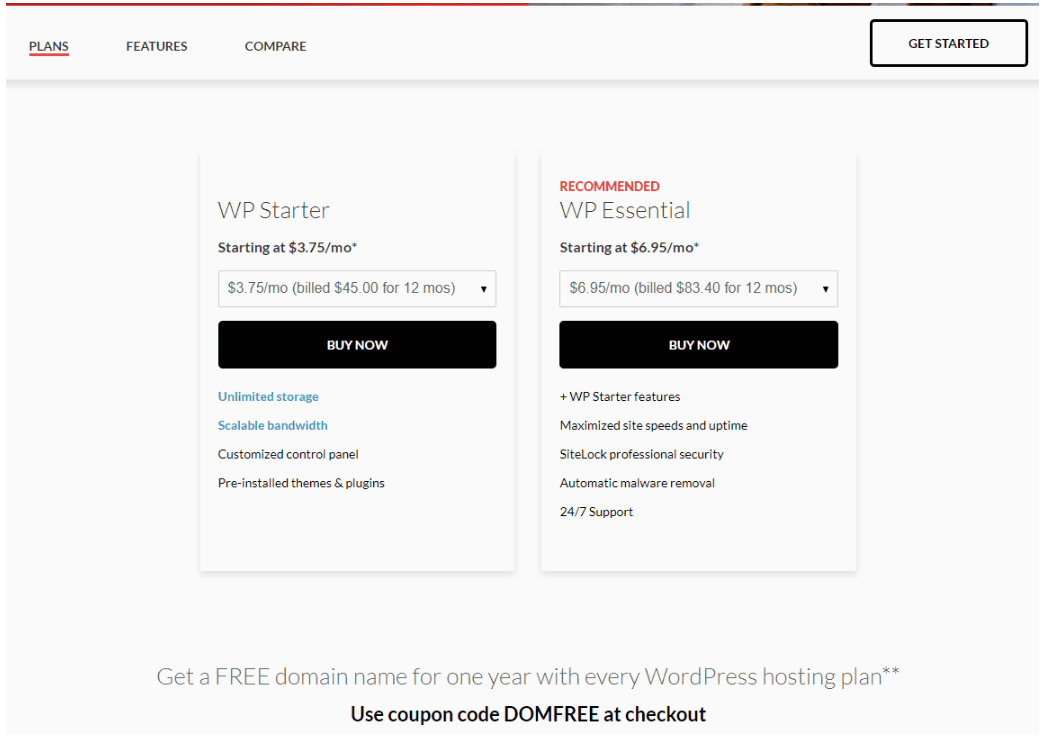The height and width of the screenshot is (739, 1043).
Task: Open WP Essential billing term dropdown
Action: coord(698,288)
